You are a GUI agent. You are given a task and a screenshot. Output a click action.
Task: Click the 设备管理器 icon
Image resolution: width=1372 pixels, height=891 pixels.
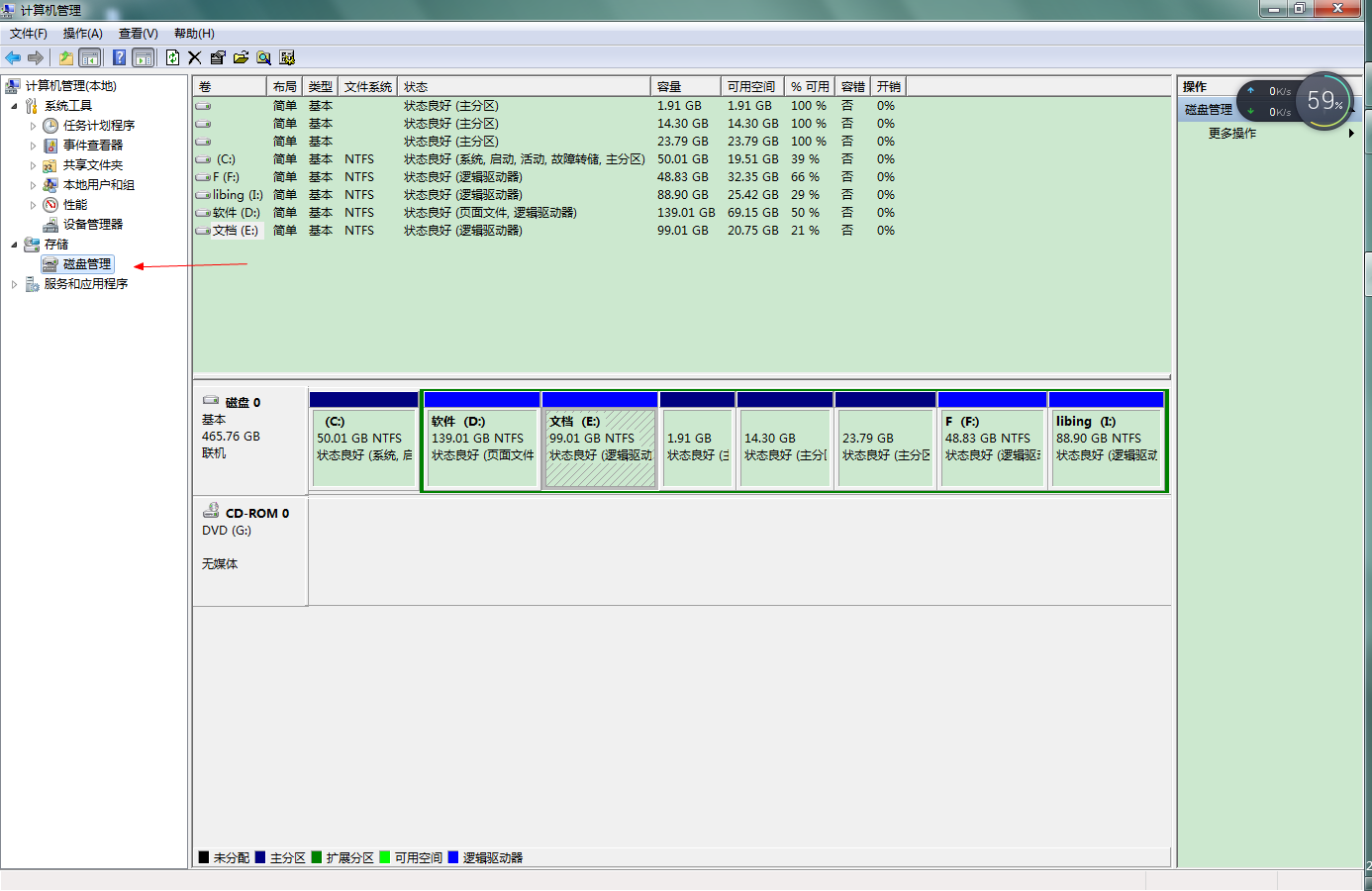click(50, 225)
